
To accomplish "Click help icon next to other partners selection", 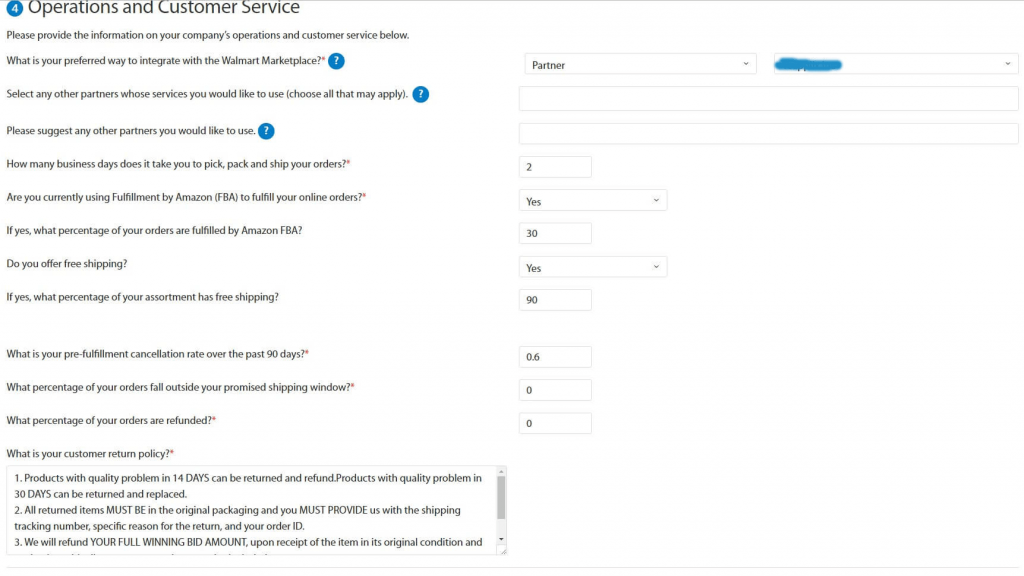I will (x=421, y=94).
